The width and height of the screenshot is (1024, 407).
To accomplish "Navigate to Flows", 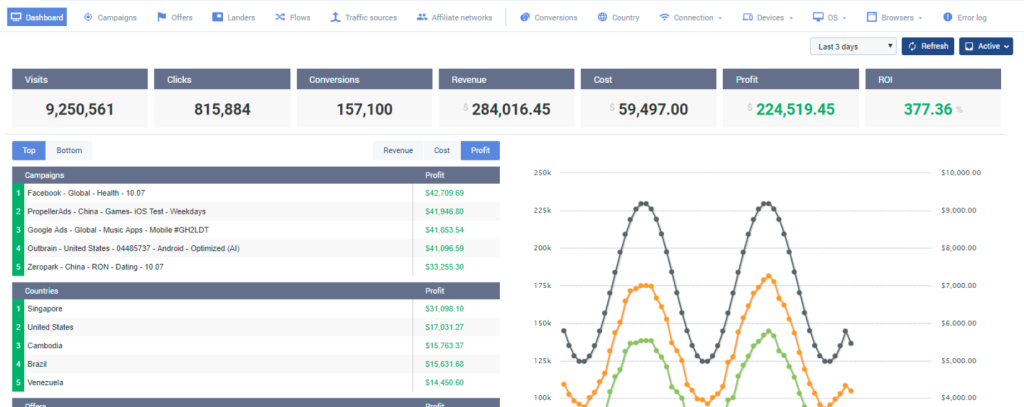I will click(x=293, y=18).
